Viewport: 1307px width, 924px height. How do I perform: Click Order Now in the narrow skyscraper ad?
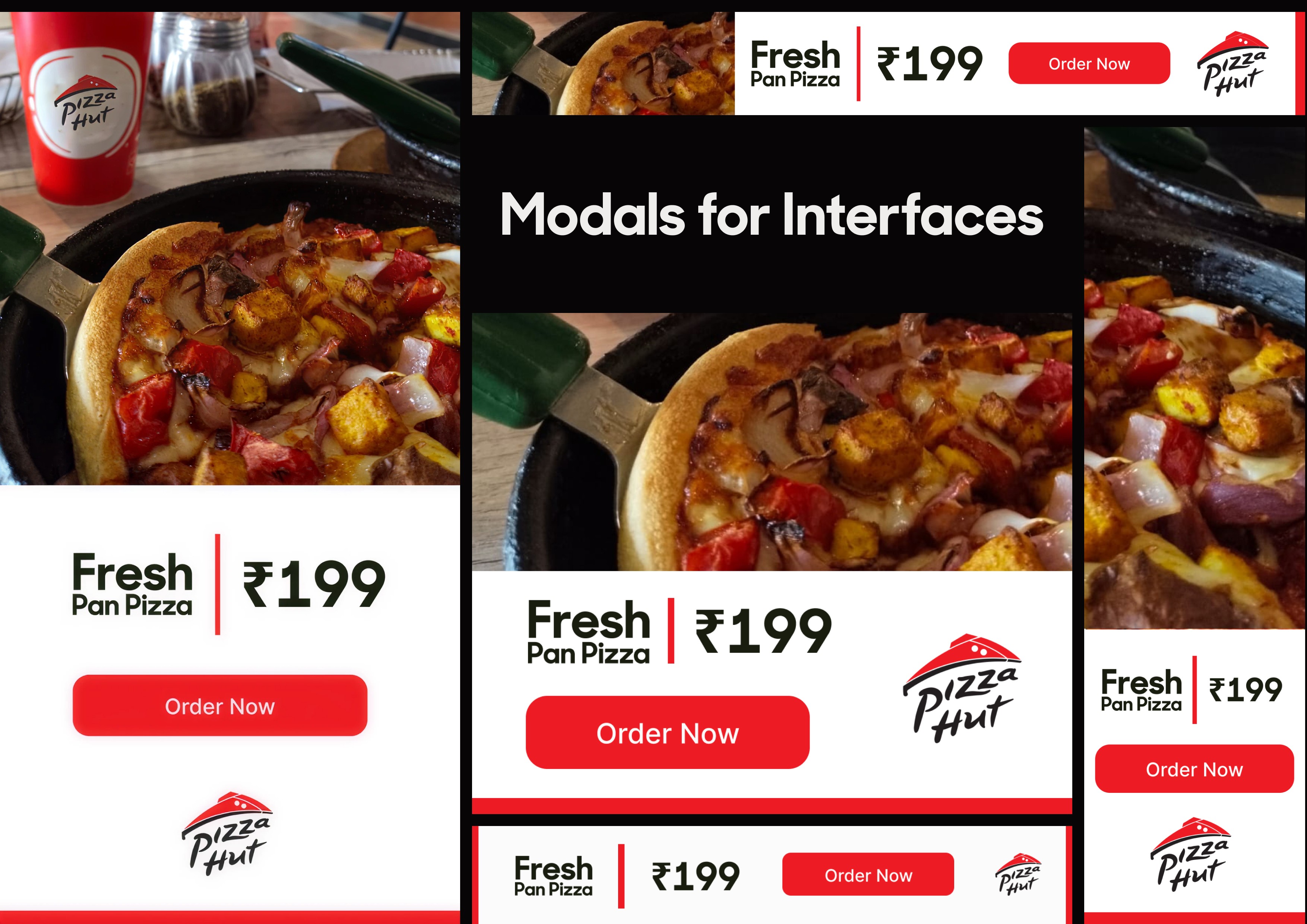pos(1194,769)
